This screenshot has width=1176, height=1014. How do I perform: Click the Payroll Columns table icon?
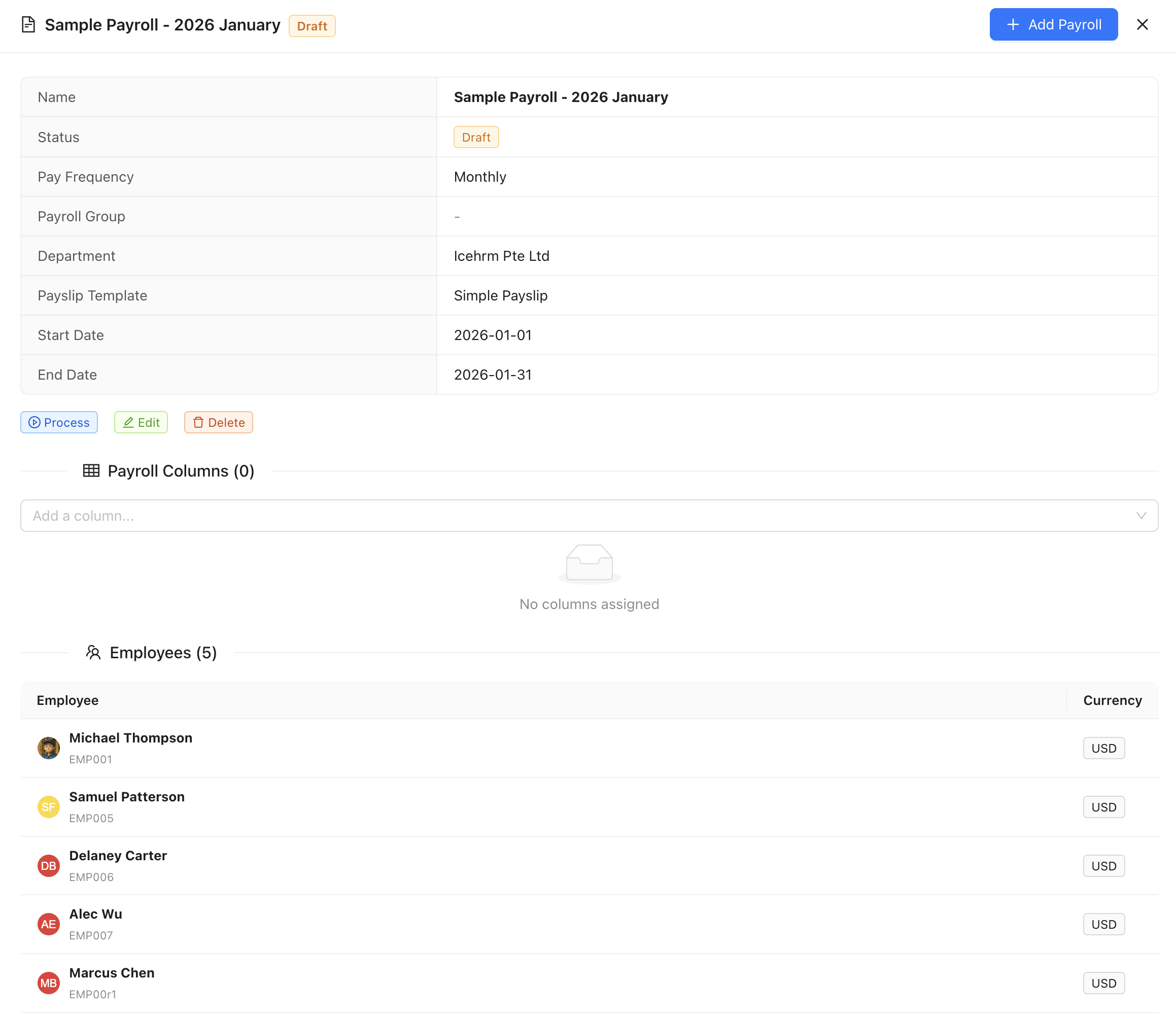[91, 470]
